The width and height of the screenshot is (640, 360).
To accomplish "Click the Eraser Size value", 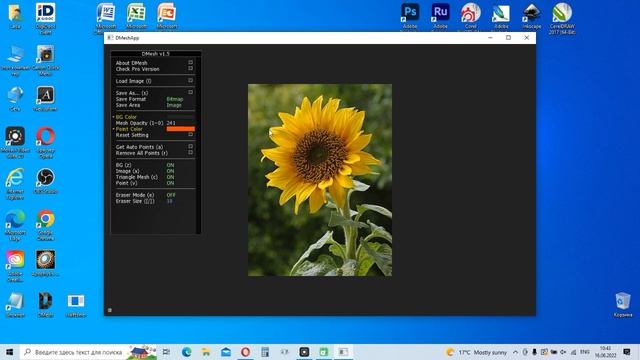I will (x=169, y=201).
